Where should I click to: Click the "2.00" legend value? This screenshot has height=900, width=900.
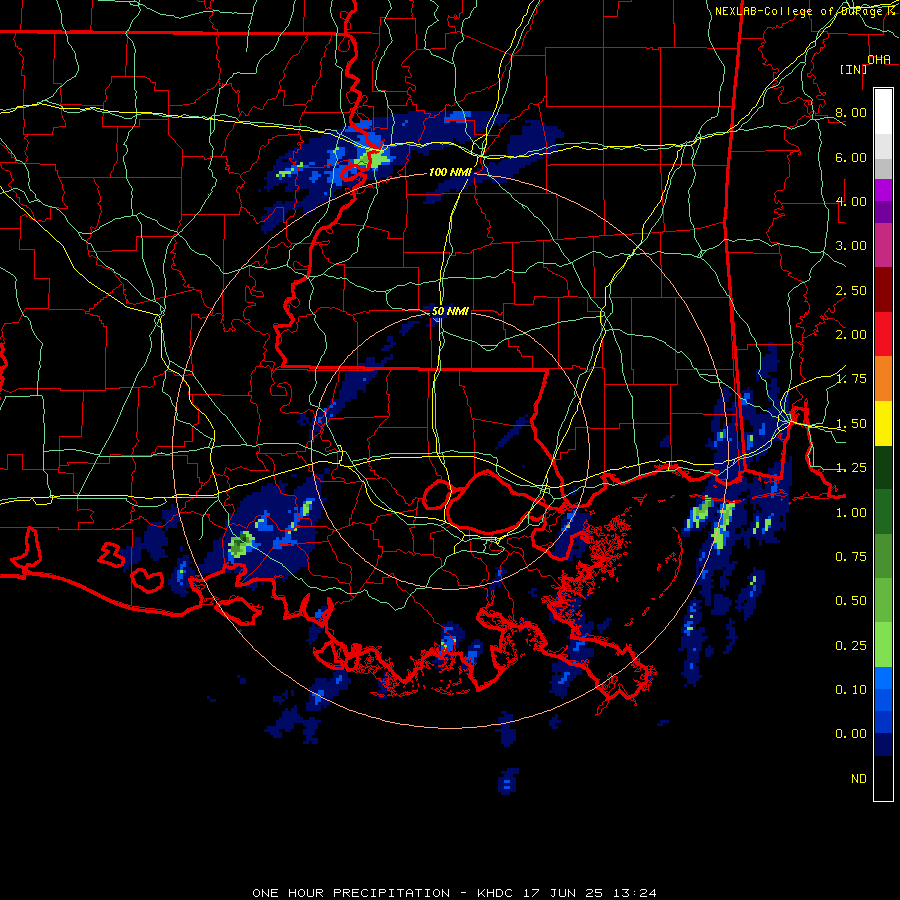(x=851, y=335)
